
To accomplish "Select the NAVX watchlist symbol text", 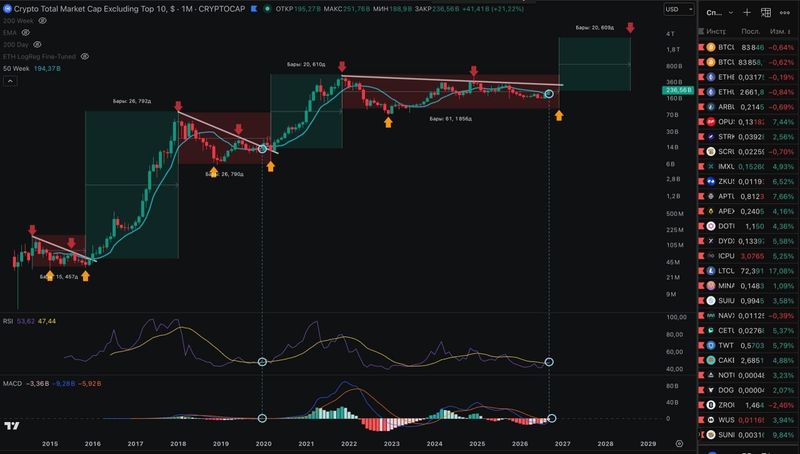I will point(726,316).
